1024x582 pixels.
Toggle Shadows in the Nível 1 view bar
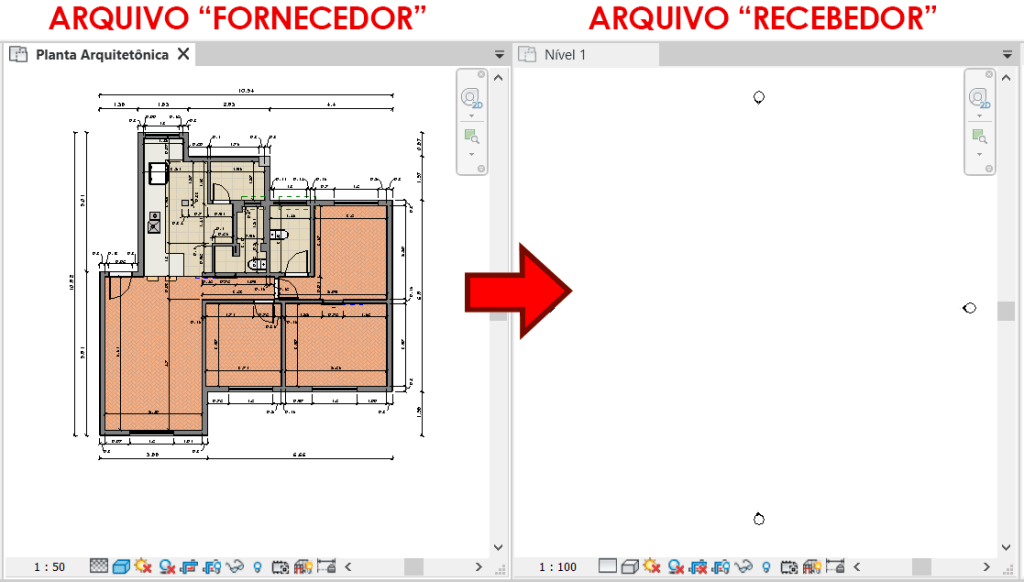675,566
